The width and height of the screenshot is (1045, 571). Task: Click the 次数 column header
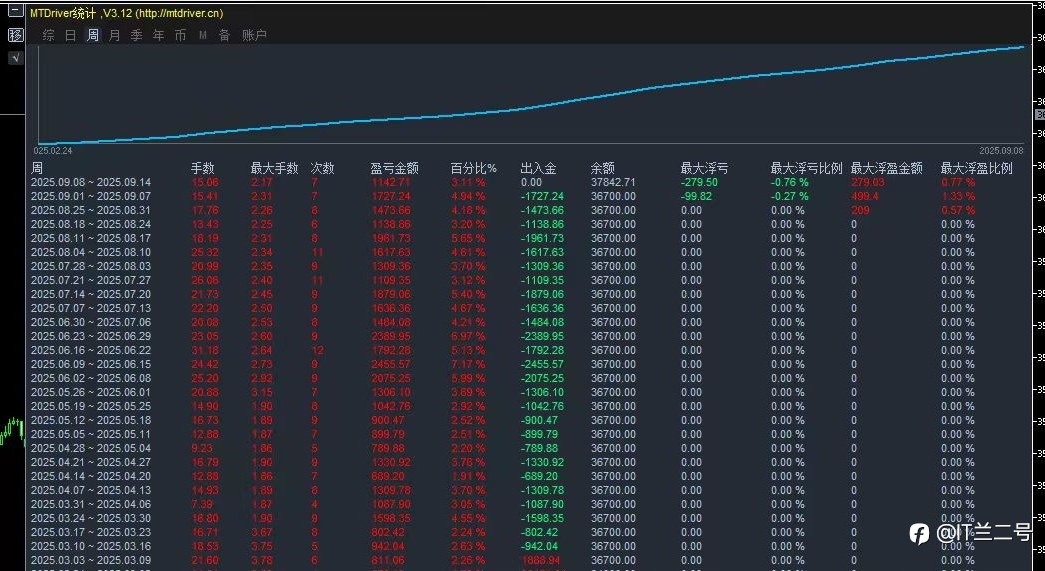point(323,169)
